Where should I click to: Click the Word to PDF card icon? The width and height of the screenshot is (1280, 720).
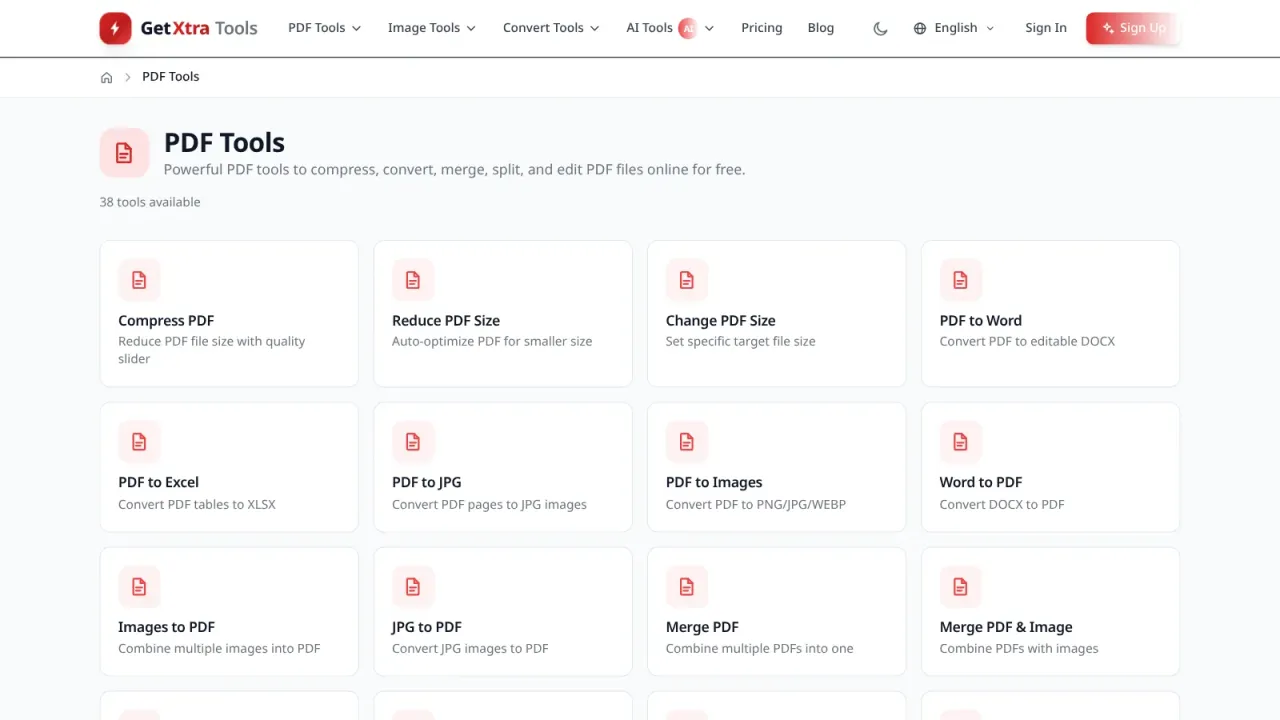coord(961,441)
